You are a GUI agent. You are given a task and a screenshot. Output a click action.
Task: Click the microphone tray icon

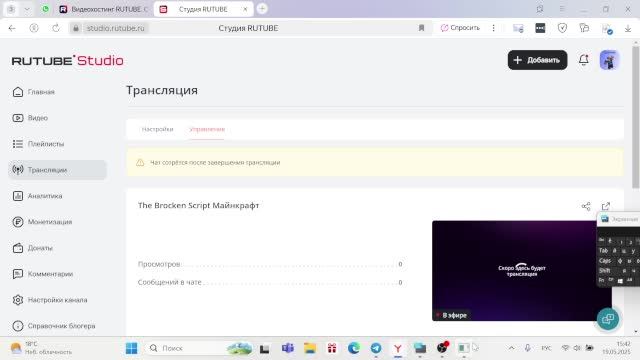tap(527, 348)
